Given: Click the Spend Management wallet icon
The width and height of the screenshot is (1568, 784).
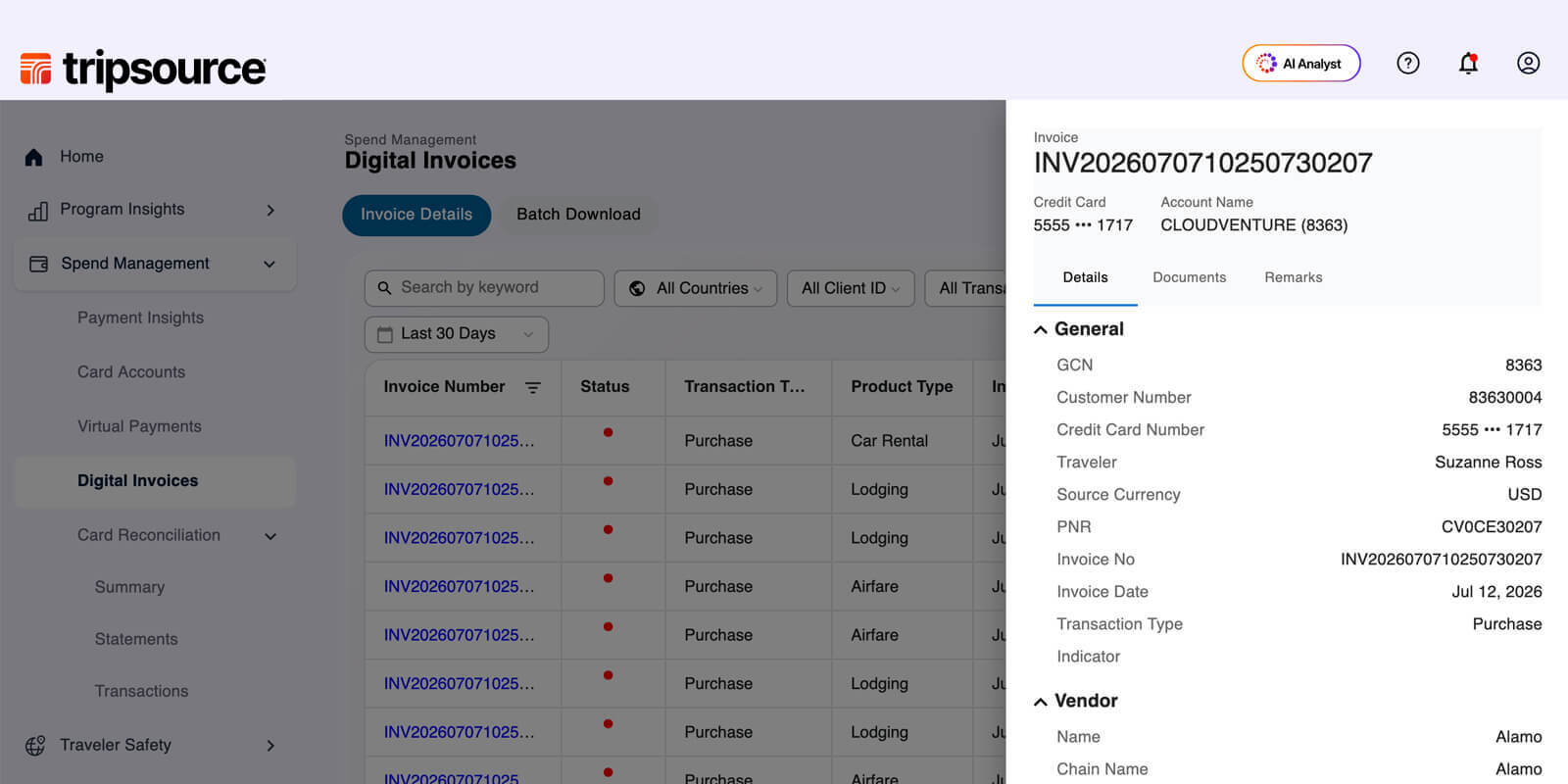Looking at the screenshot, I should 38,264.
